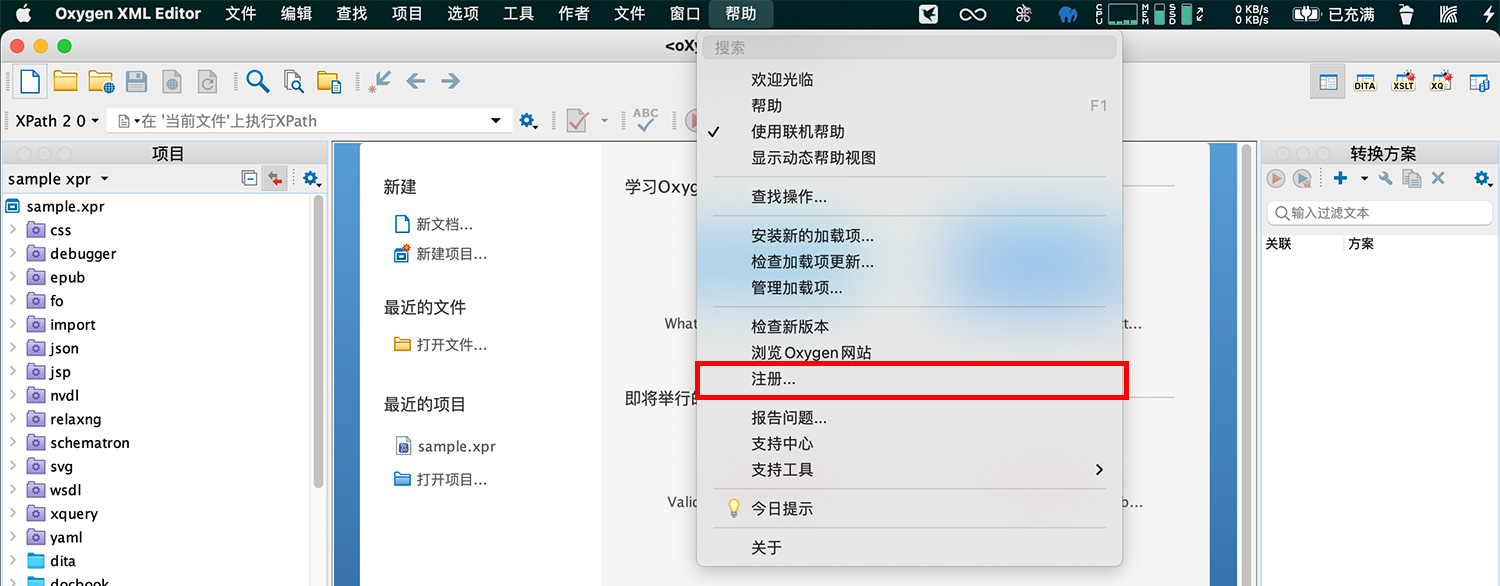Select the dita folder in tree

click(x=62, y=560)
